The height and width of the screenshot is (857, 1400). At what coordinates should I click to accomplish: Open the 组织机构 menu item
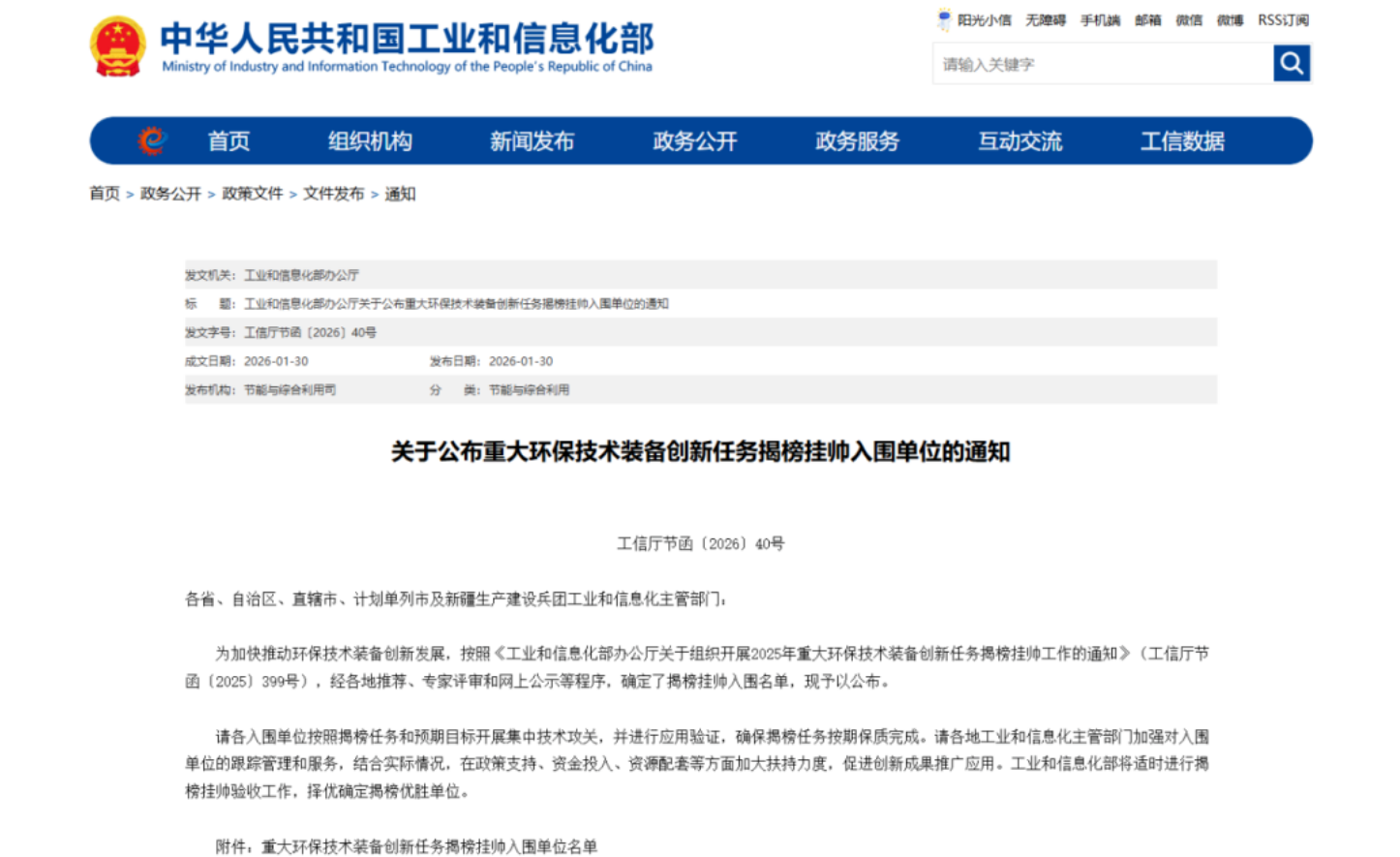pos(370,141)
